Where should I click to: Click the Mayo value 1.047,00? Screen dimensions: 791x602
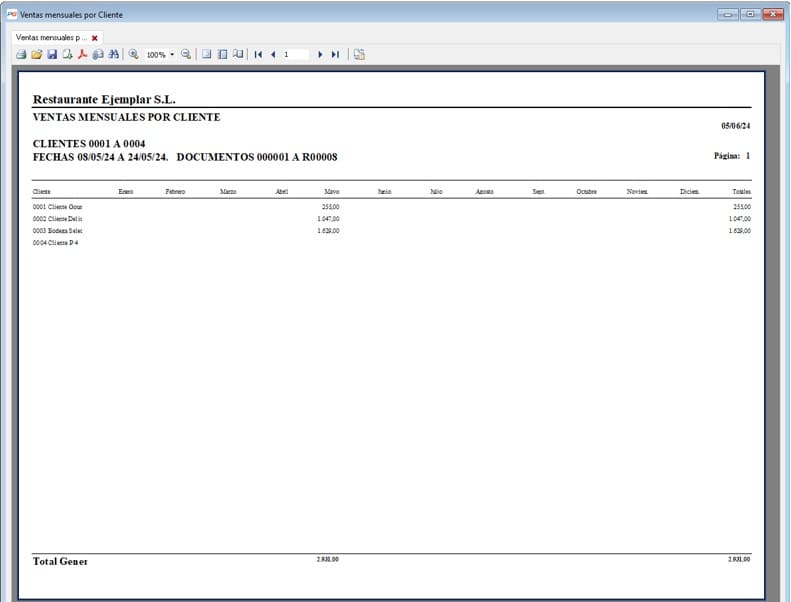pyautogui.click(x=328, y=219)
